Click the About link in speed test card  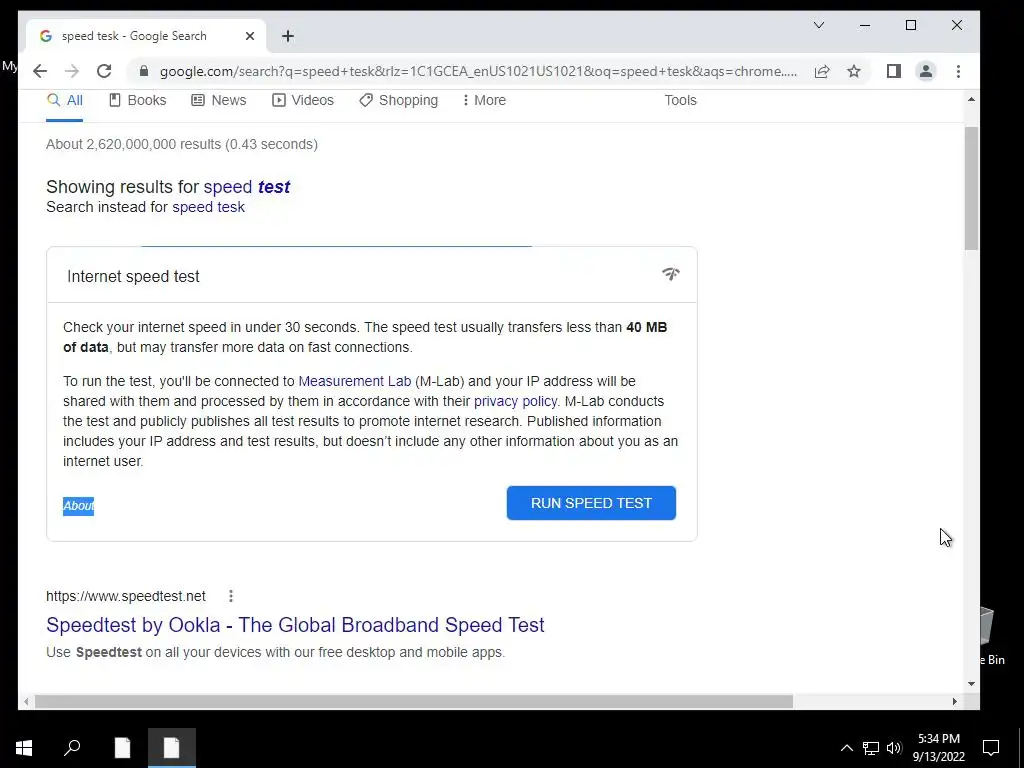78,506
